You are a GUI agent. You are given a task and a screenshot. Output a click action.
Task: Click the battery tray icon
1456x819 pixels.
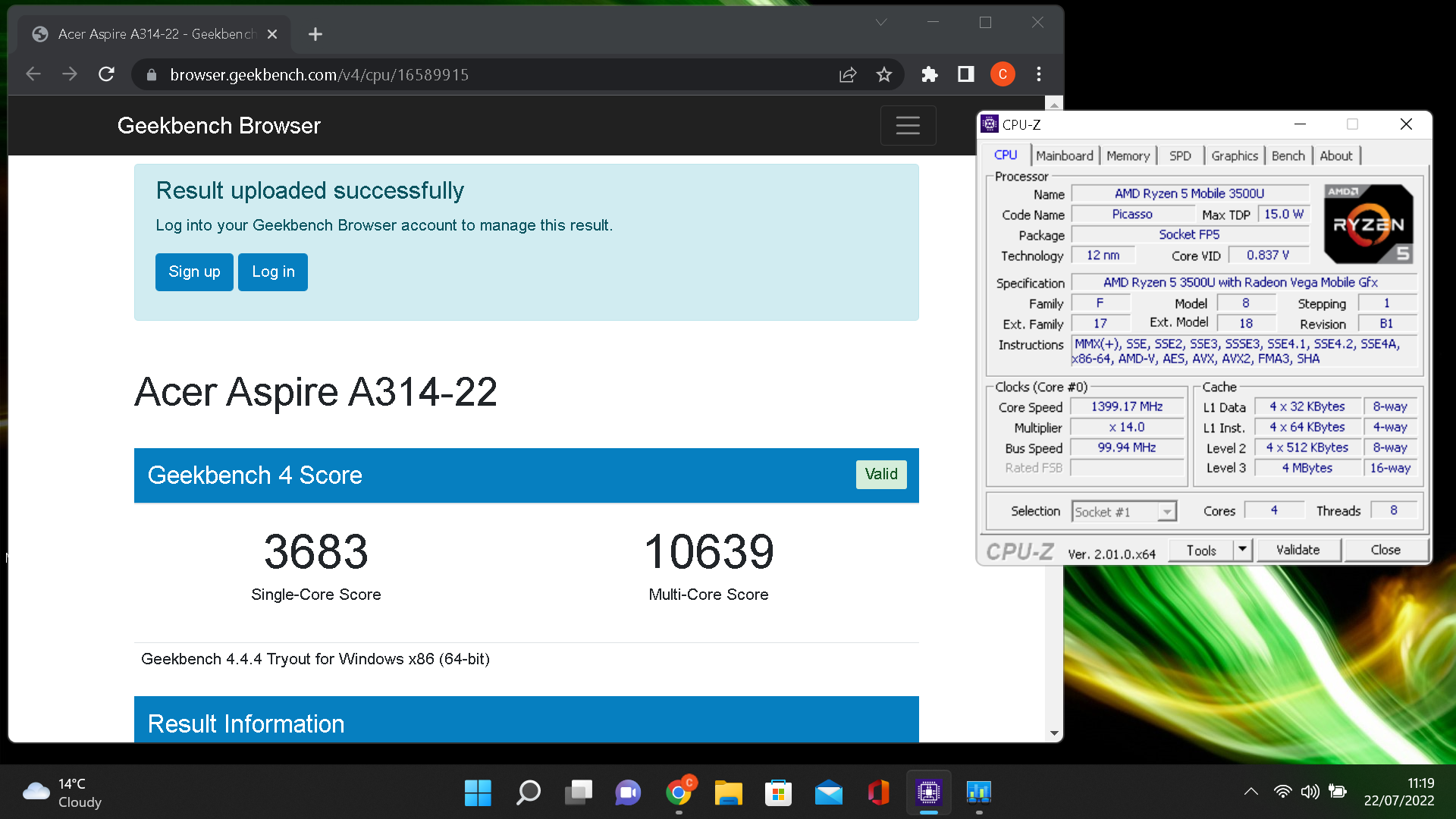coord(1338,792)
